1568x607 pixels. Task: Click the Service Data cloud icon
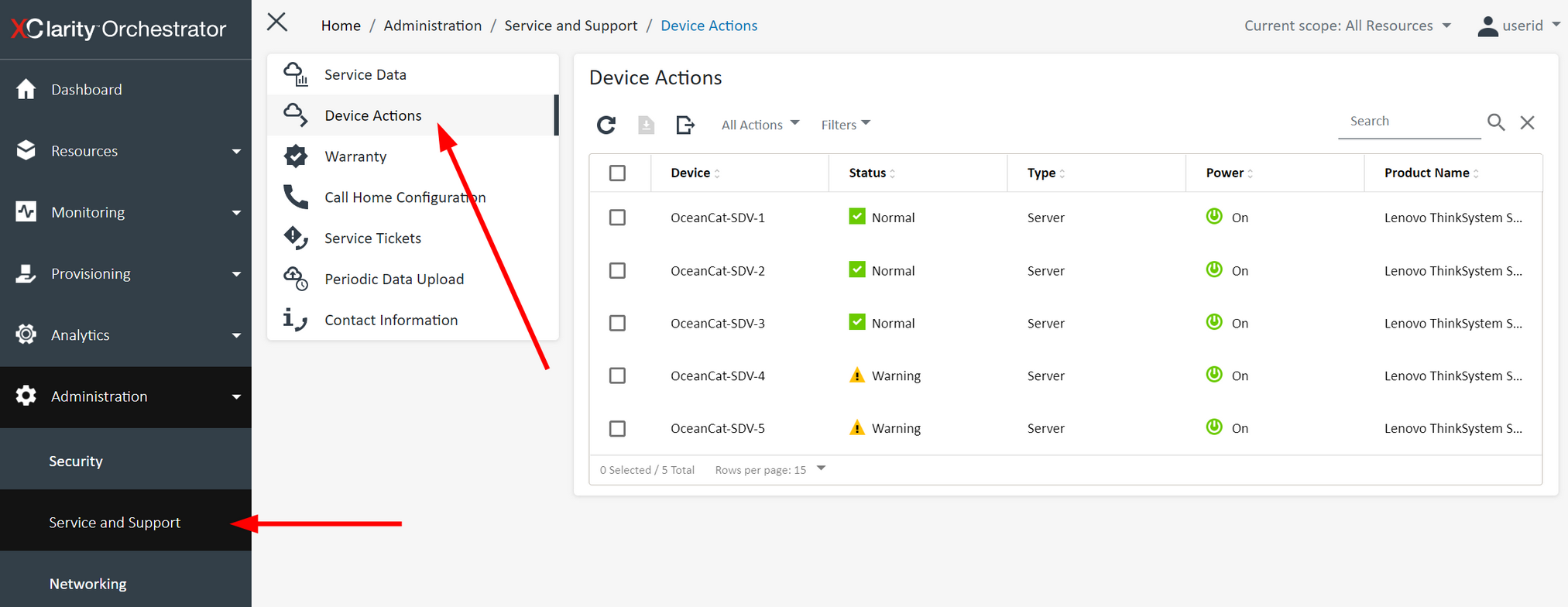click(x=296, y=74)
